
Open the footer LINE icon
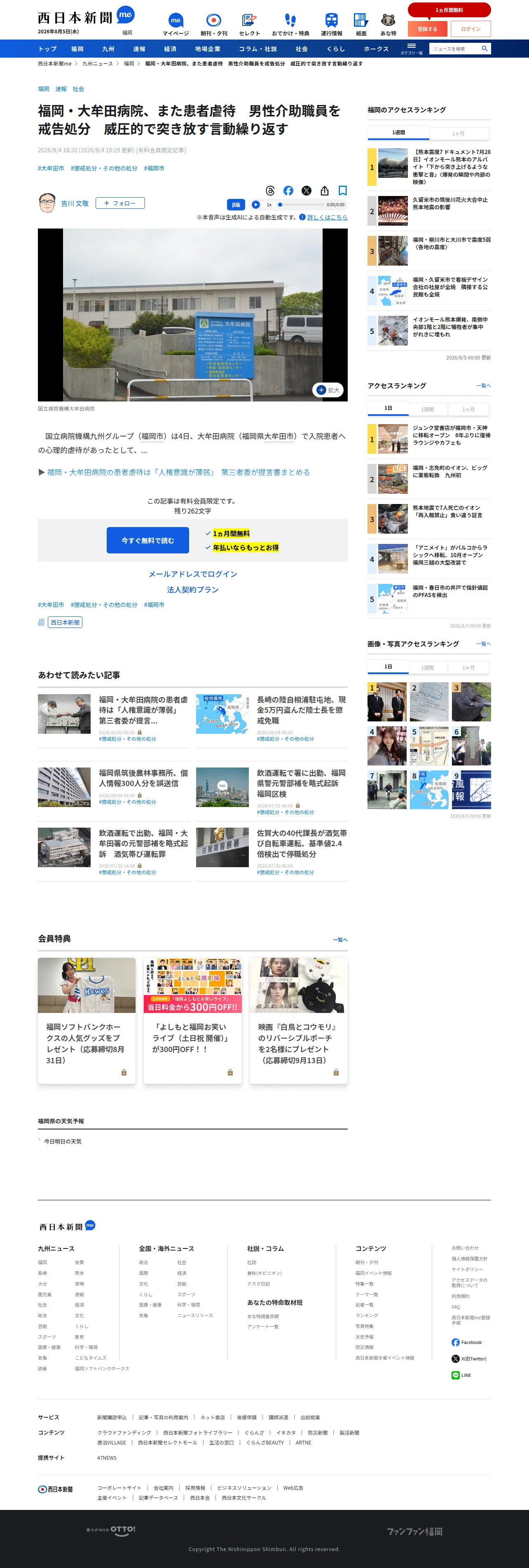coord(455,1375)
